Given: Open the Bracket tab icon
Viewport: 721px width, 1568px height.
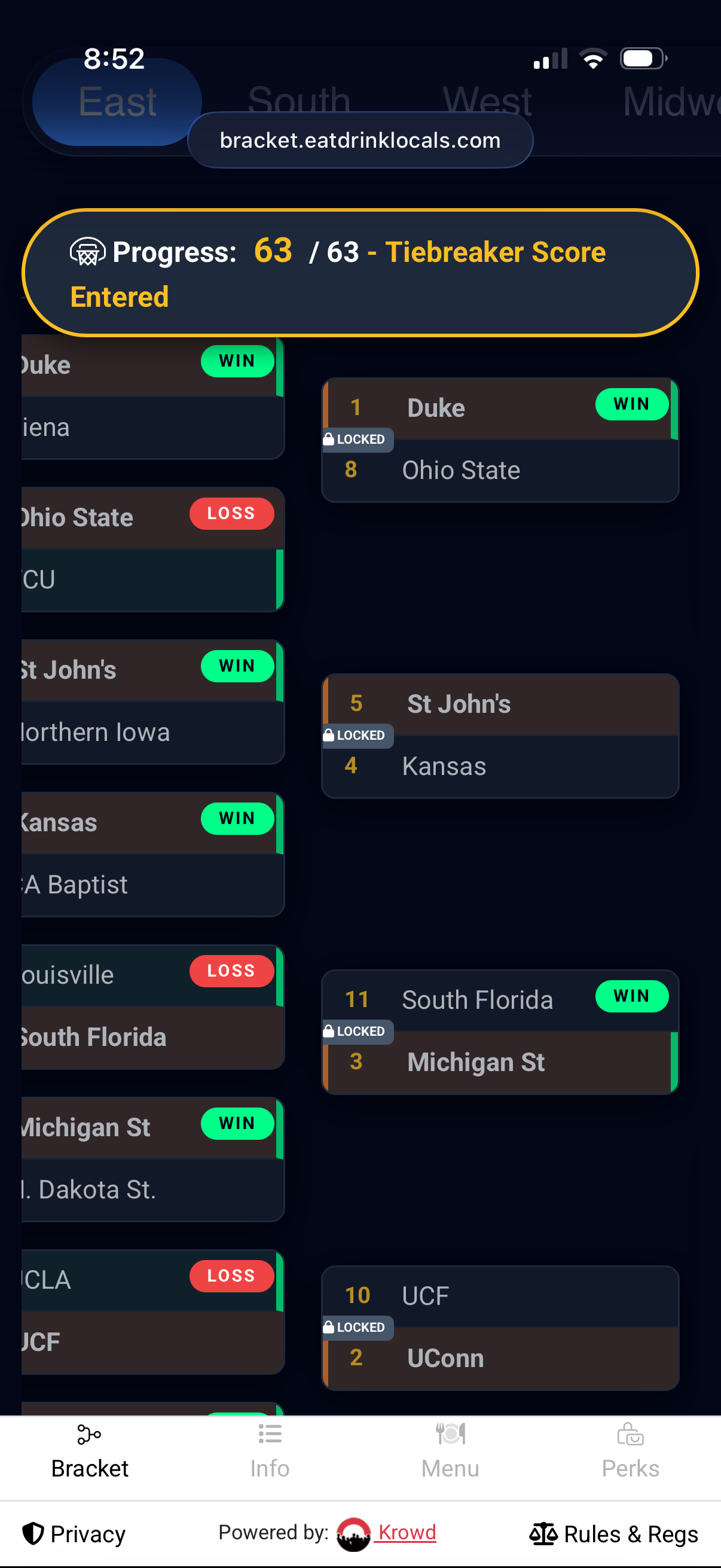Looking at the screenshot, I should click(89, 1434).
